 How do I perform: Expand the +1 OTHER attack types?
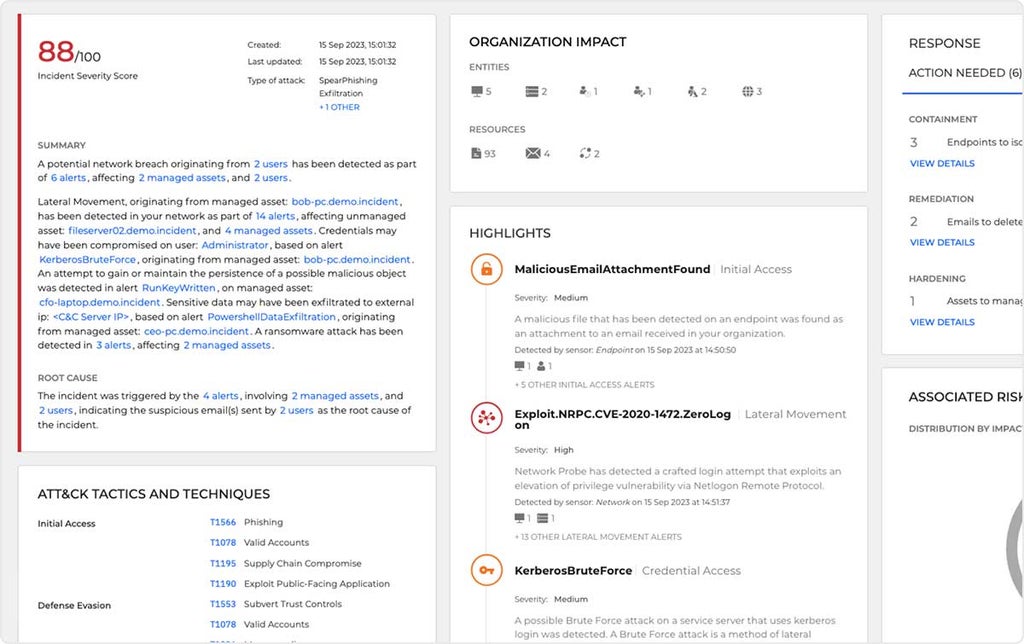click(339, 107)
